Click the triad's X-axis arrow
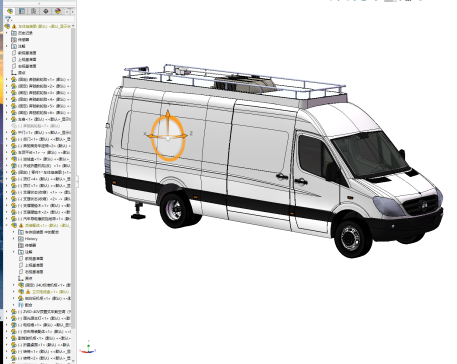 click(149, 136)
